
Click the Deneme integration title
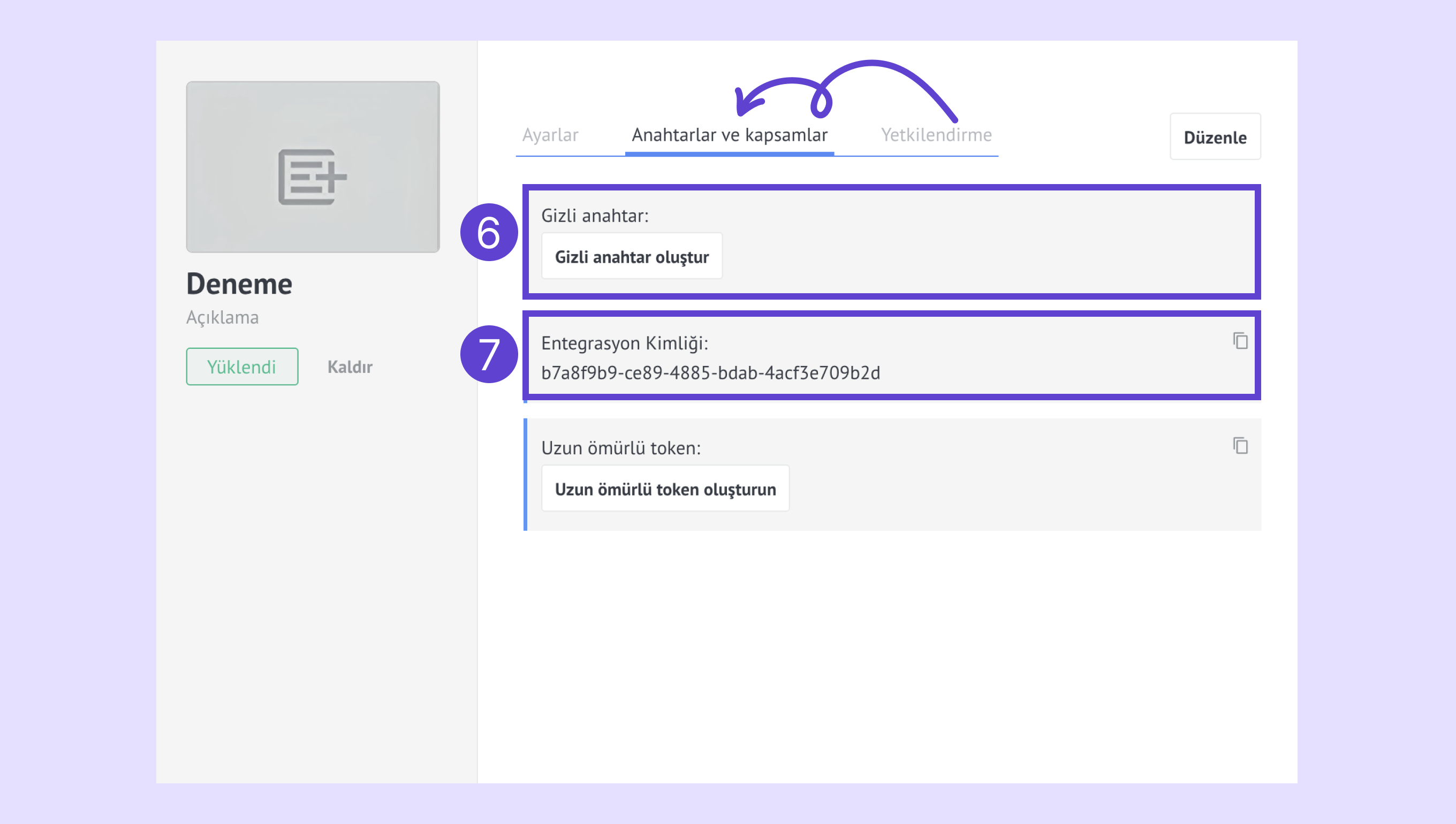point(239,284)
